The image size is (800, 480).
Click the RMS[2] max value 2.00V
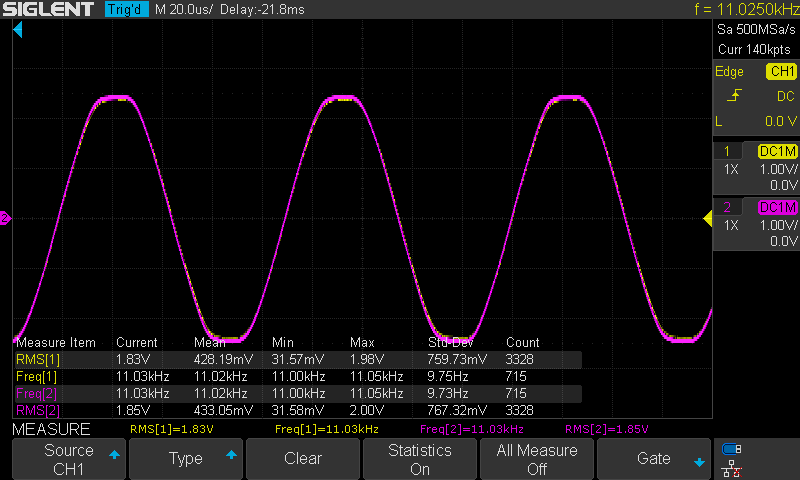[x=366, y=410]
